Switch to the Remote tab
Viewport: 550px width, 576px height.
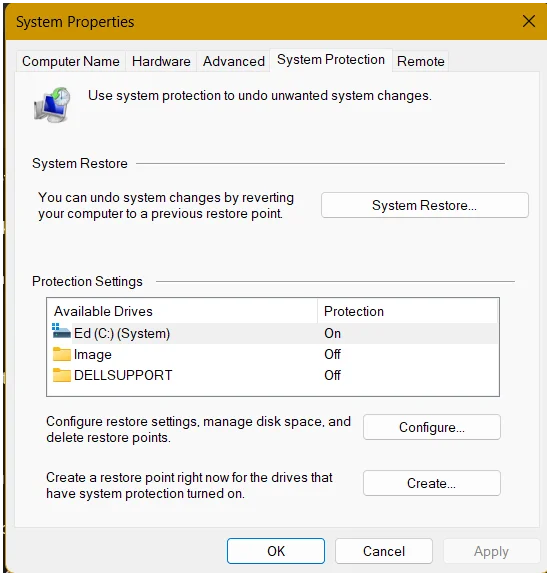(421, 61)
